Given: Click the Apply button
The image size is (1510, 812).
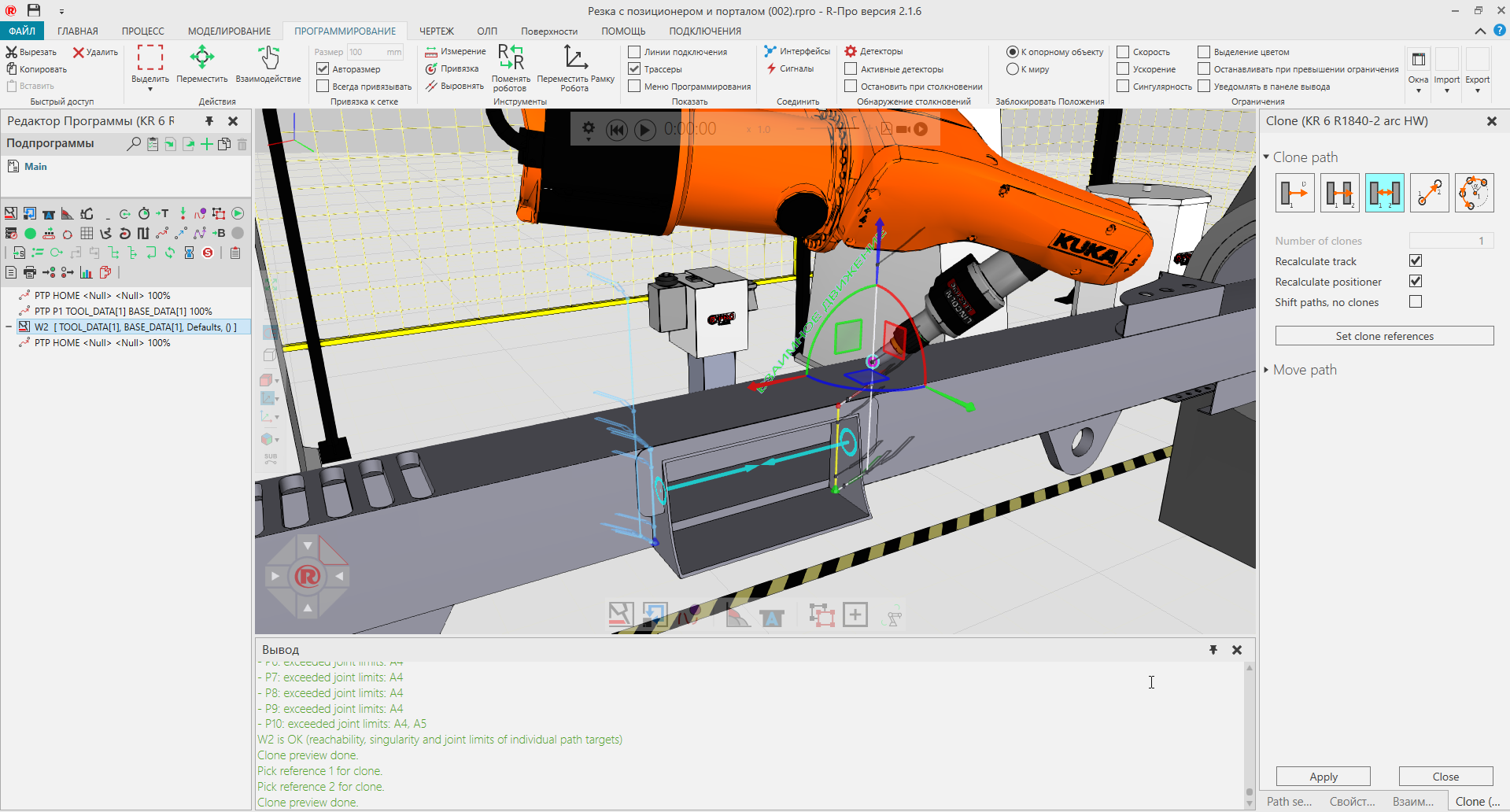Looking at the screenshot, I should click(x=1323, y=777).
